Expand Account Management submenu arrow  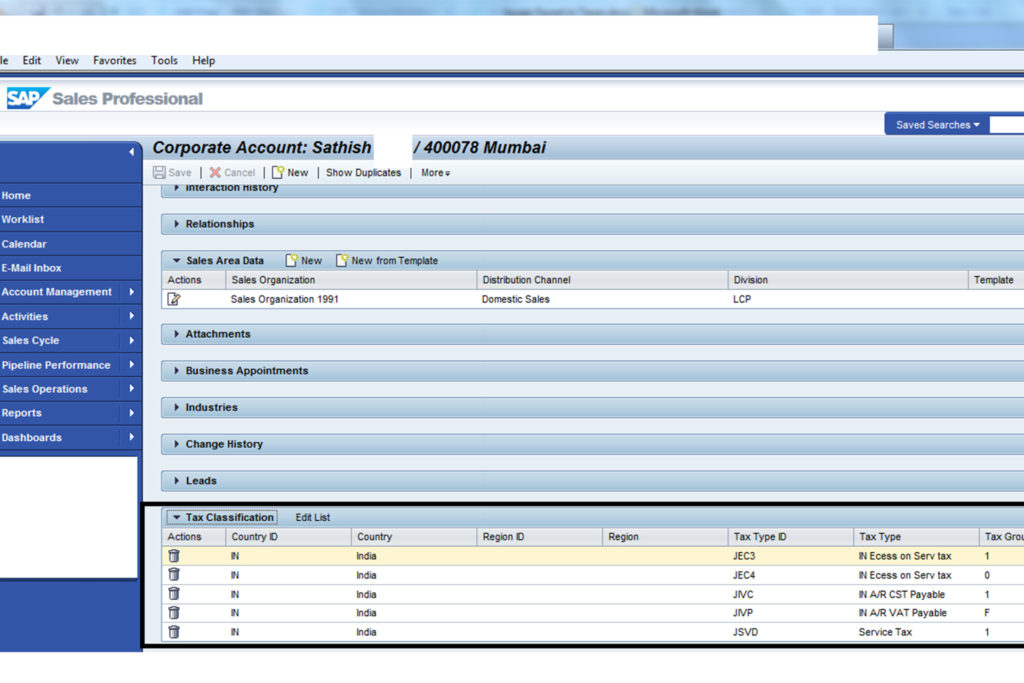131,292
